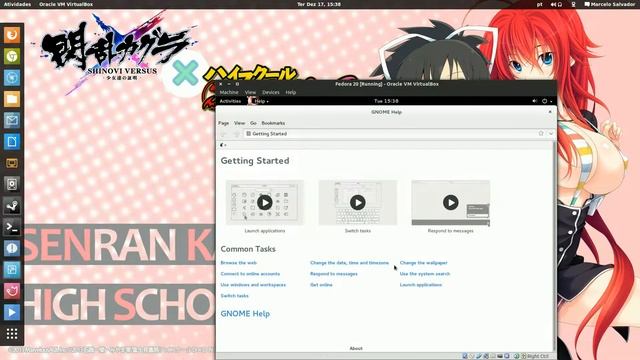The image size is (640, 360).
Task: Click the Fedora clock Tue 15:38
Action: click(386, 101)
